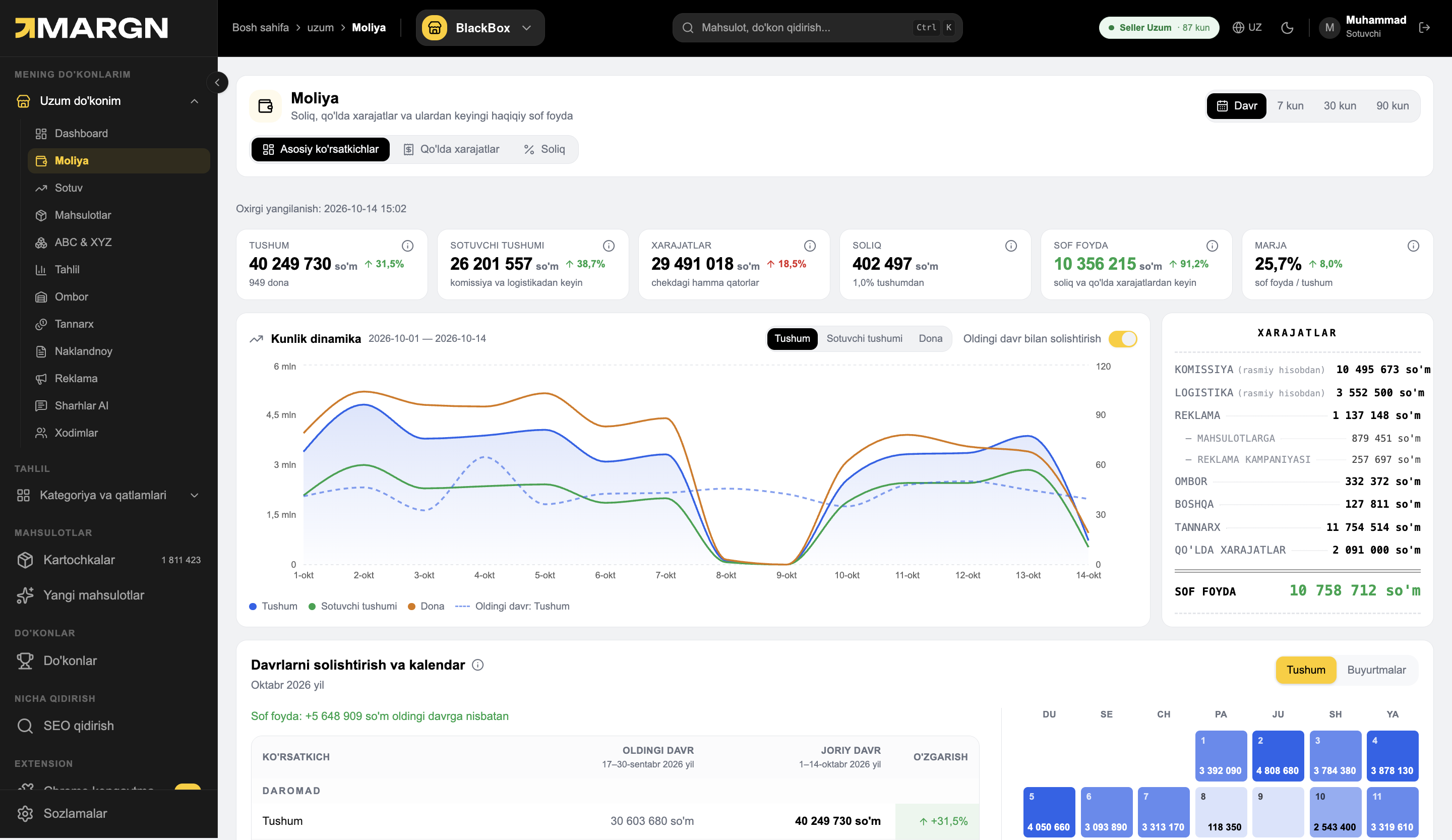This screenshot has height=840, width=1452.
Task: Select Buyurtmalar calendar view option
Action: click(1376, 670)
